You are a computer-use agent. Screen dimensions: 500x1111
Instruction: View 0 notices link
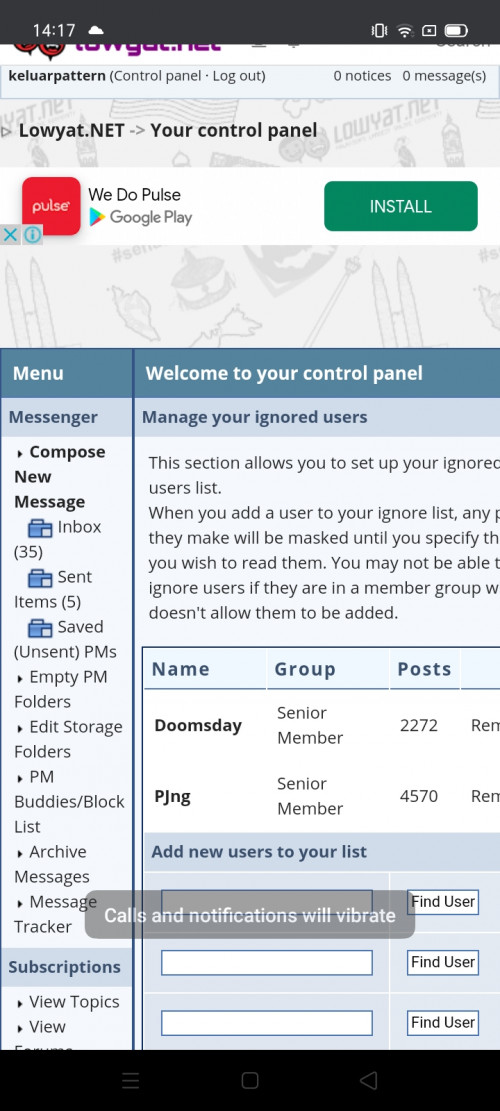(x=362, y=76)
